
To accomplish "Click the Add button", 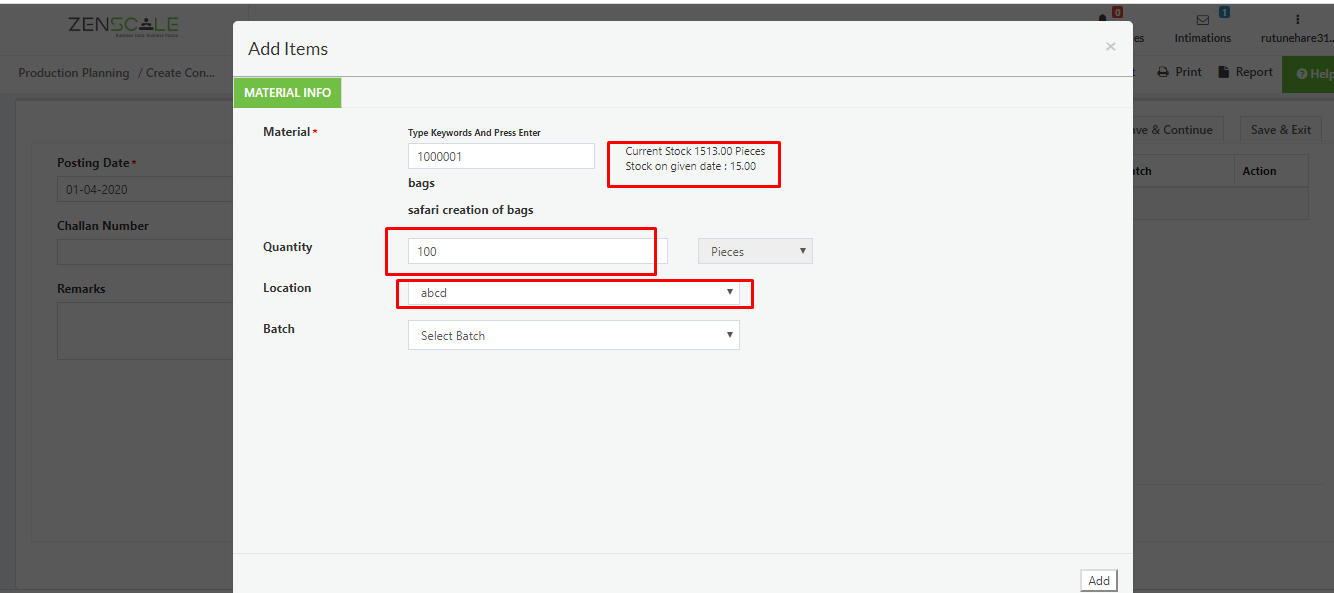I will [x=1099, y=580].
